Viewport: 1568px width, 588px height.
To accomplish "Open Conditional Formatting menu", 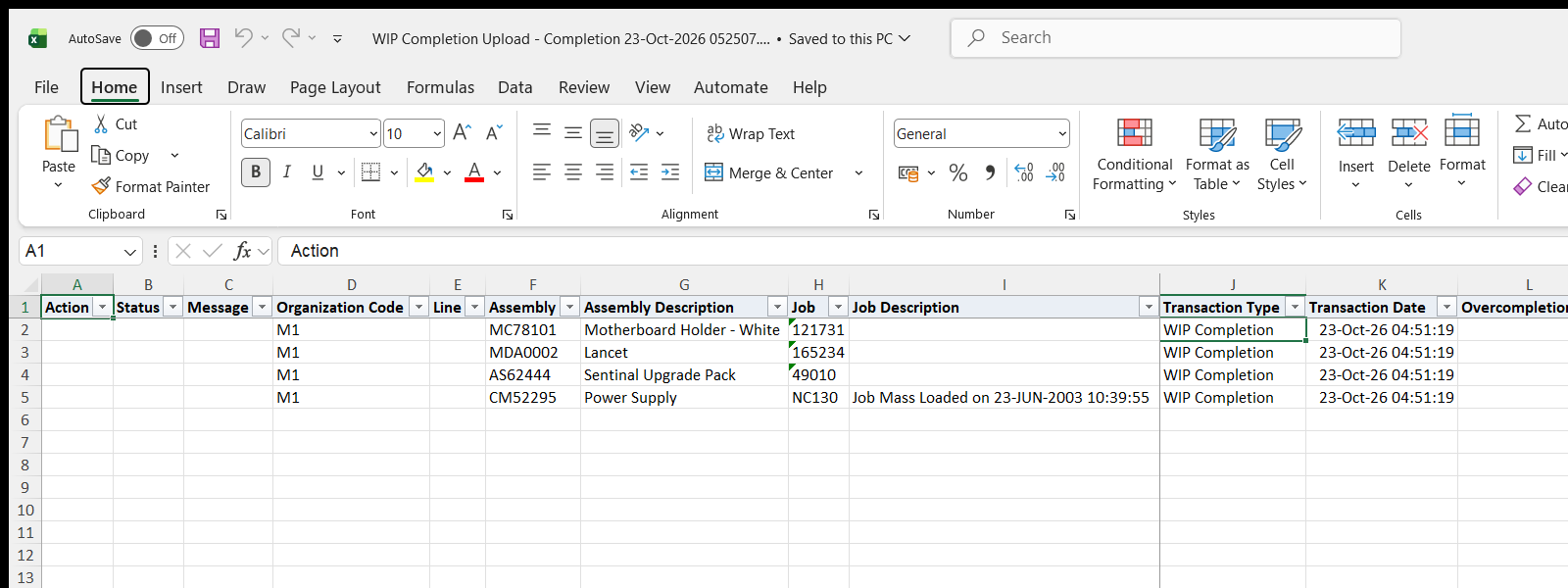I will [x=1134, y=154].
